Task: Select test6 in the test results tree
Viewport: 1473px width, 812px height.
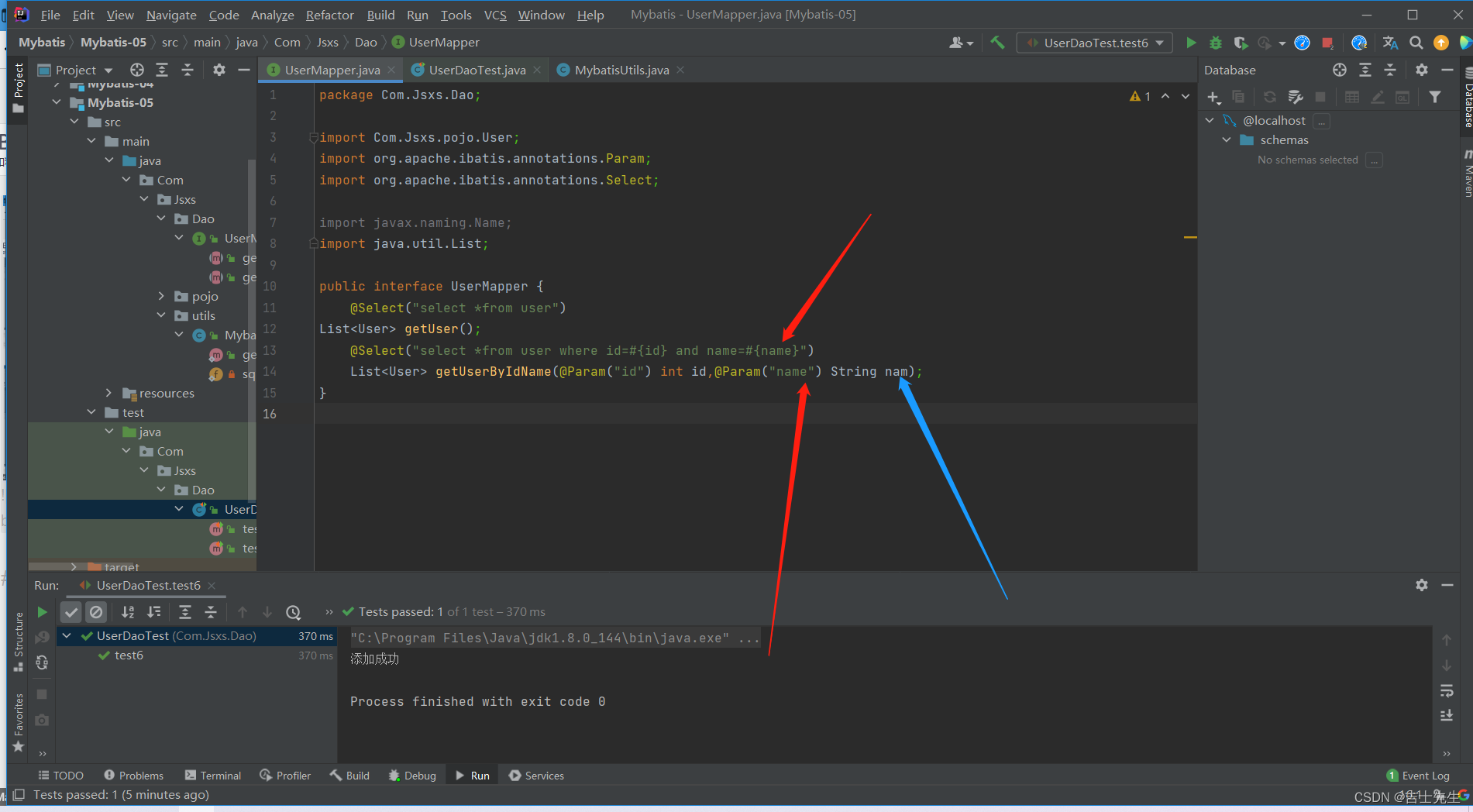Action: 129,655
